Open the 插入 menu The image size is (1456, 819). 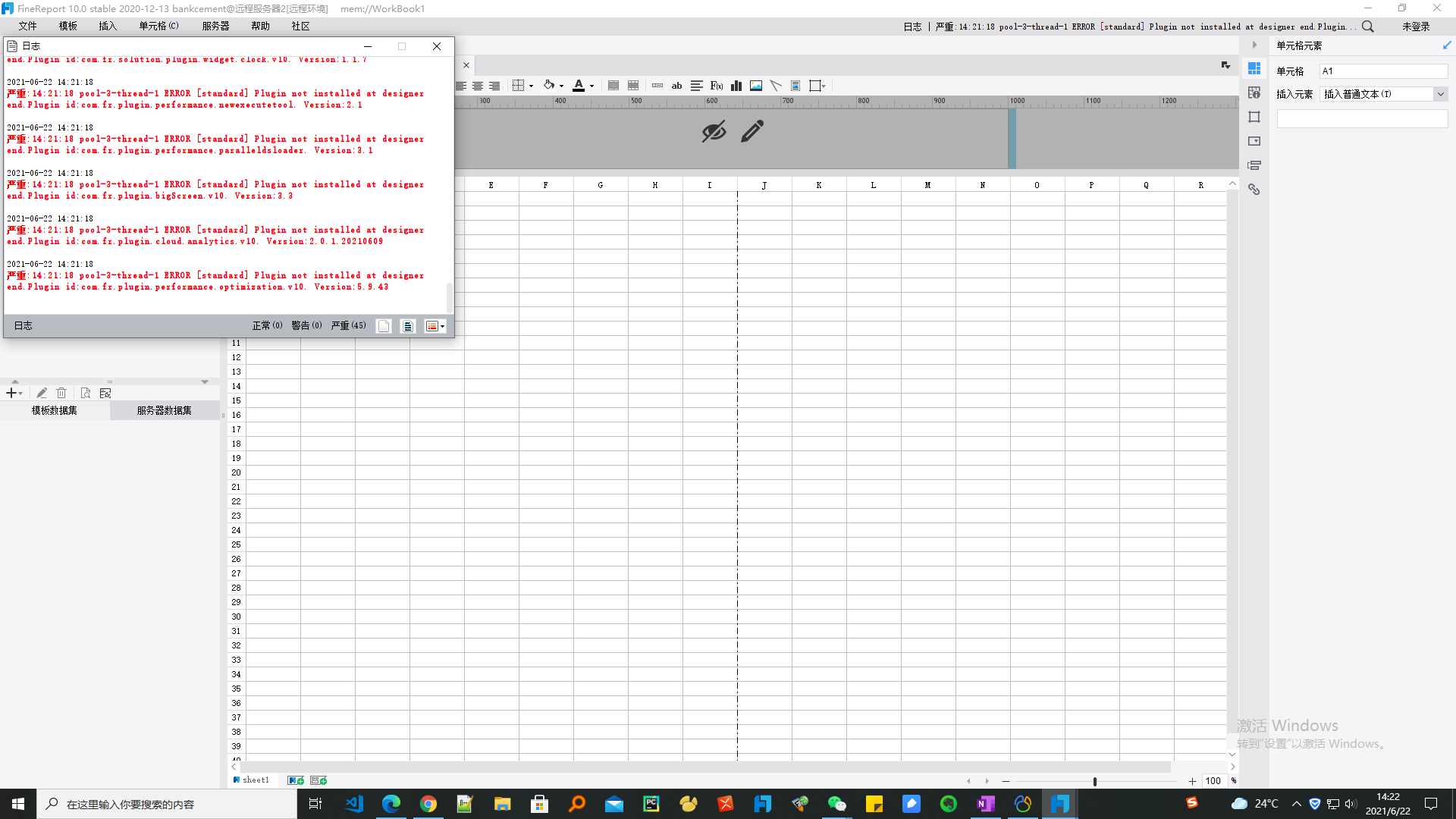108,27
